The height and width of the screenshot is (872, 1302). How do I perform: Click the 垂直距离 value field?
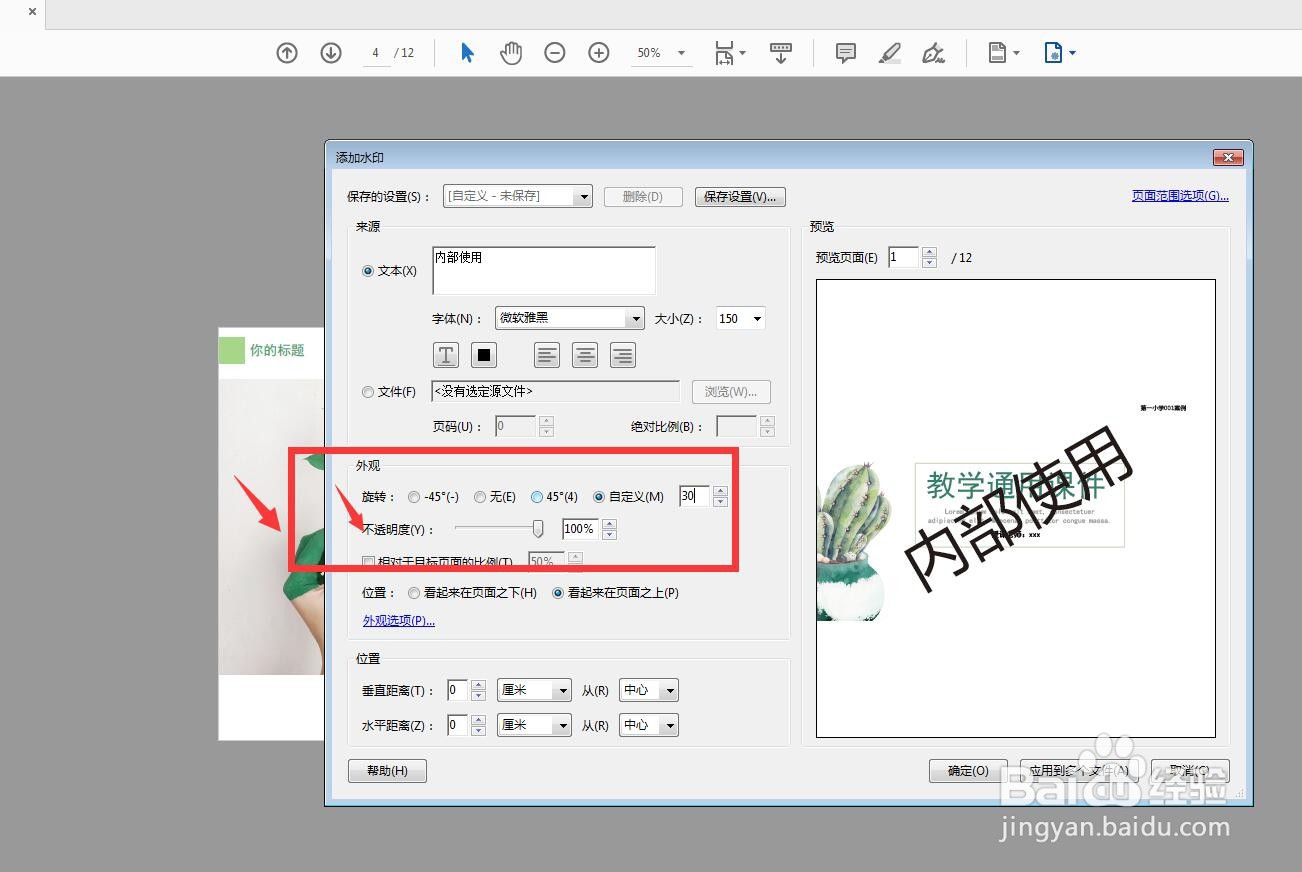[x=457, y=690]
